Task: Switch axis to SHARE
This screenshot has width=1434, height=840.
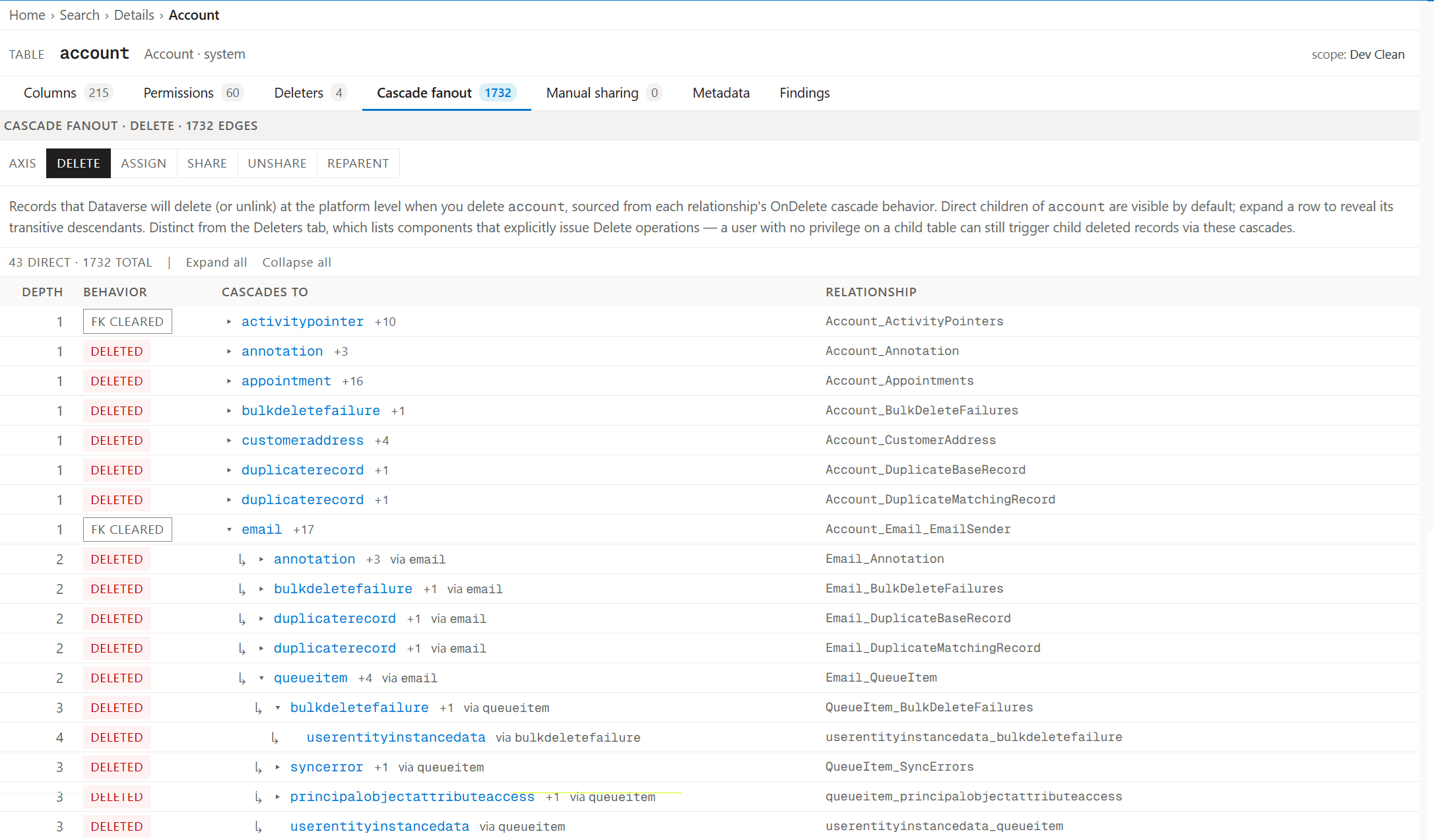Action: click(207, 164)
